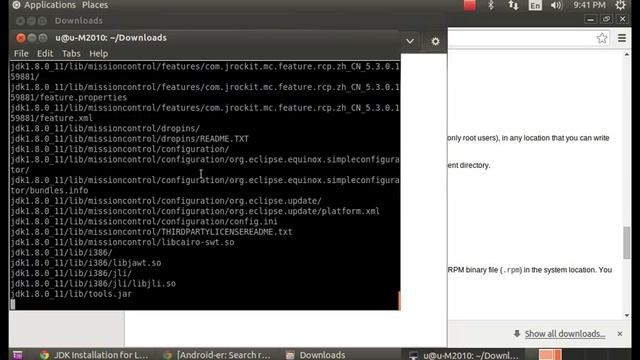This screenshot has width=640, height=360.
Task: Open the system power gear menu
Action: [x=620, y=5]
